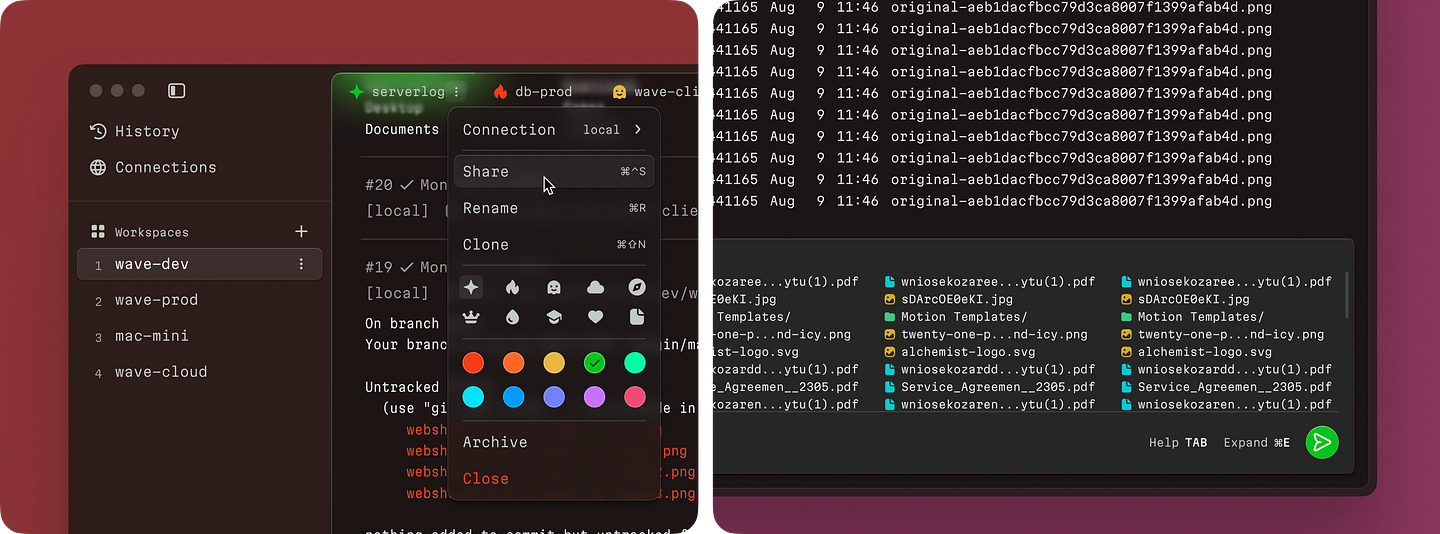Open History from the sidebar
The height and width of the screenshot is (534, 1440).
click(134, 131)
